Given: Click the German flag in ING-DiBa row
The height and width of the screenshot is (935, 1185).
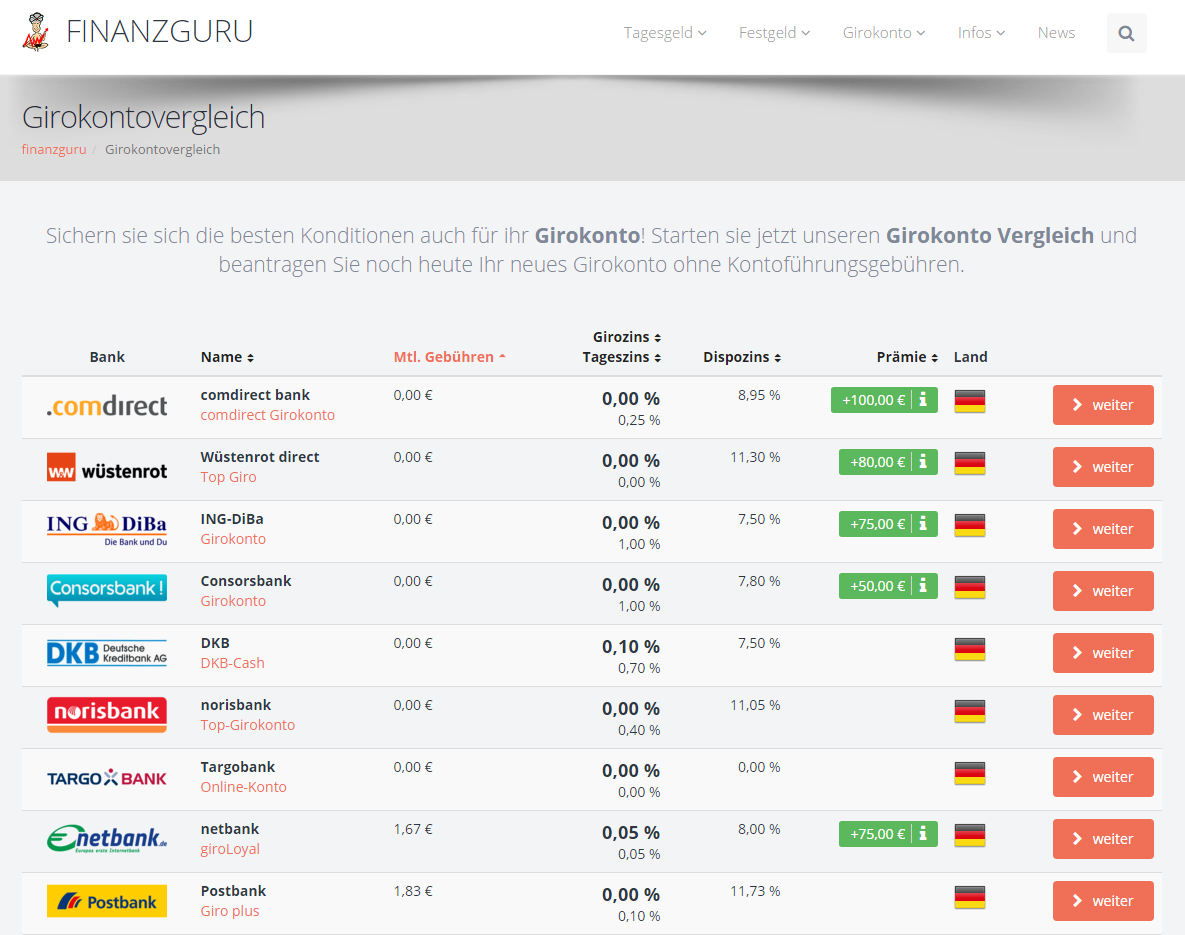Looking at the screenshot, I should click(x=970, y=525).
